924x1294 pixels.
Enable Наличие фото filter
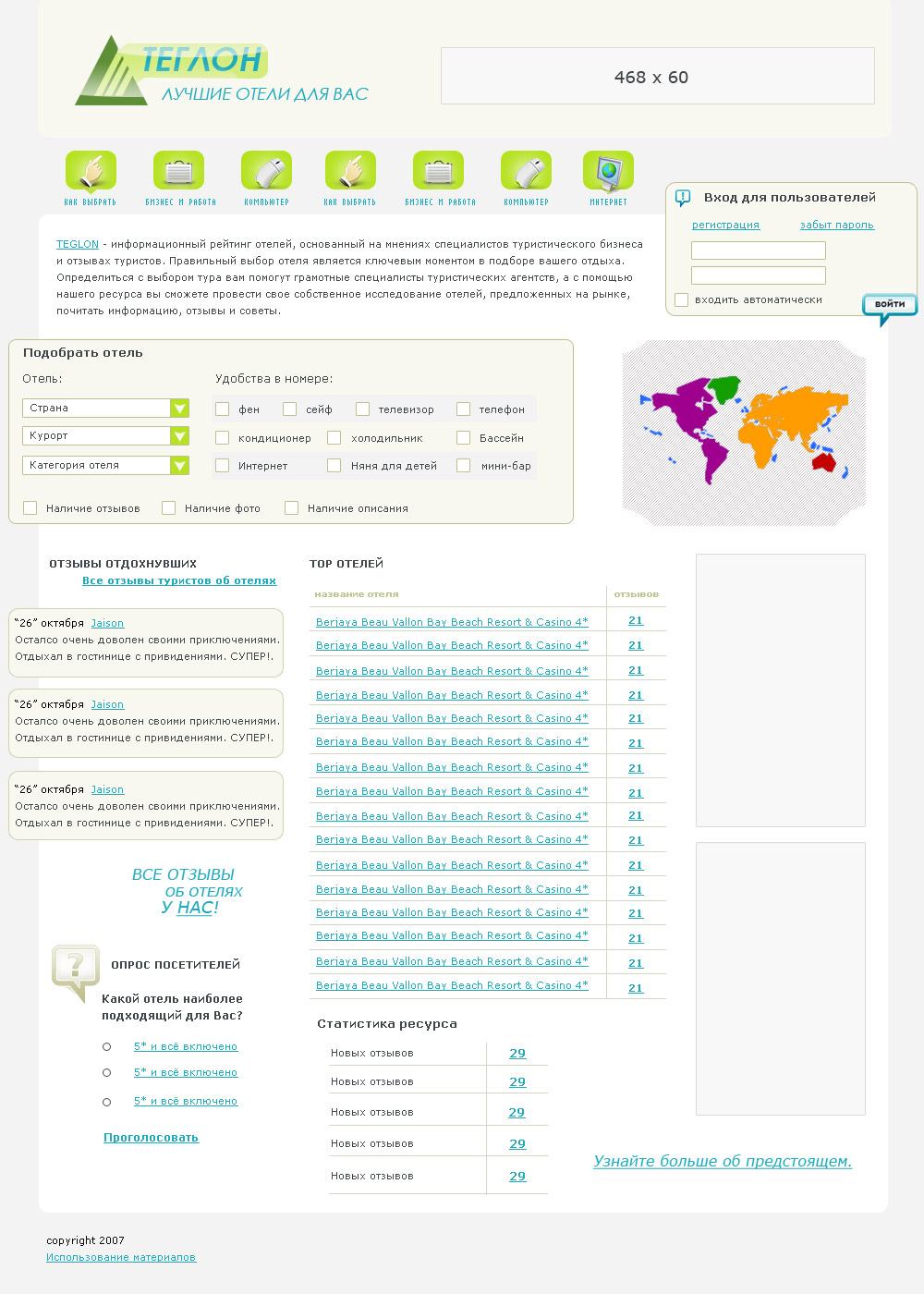168,508
